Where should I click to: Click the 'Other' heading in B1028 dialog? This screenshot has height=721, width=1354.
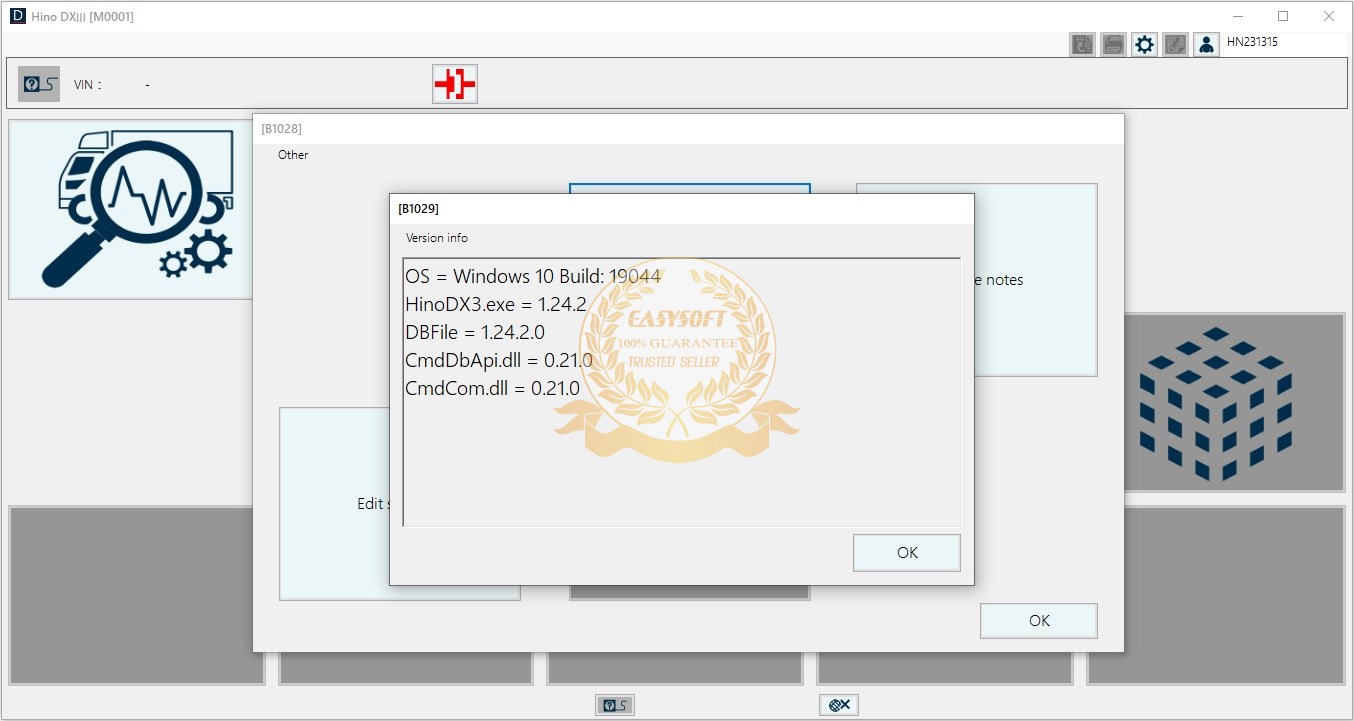(293, 155)
